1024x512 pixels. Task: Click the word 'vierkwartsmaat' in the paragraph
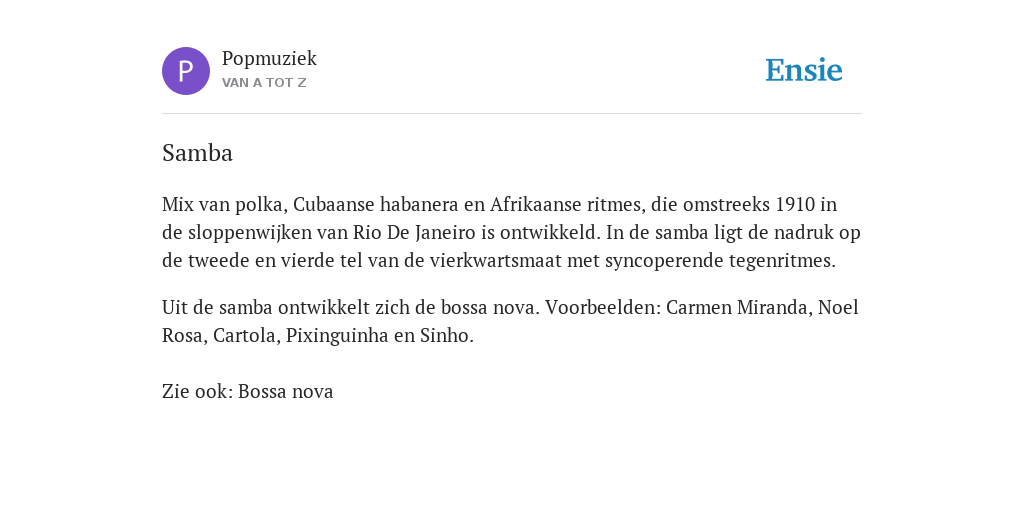[x=496, y=261]
